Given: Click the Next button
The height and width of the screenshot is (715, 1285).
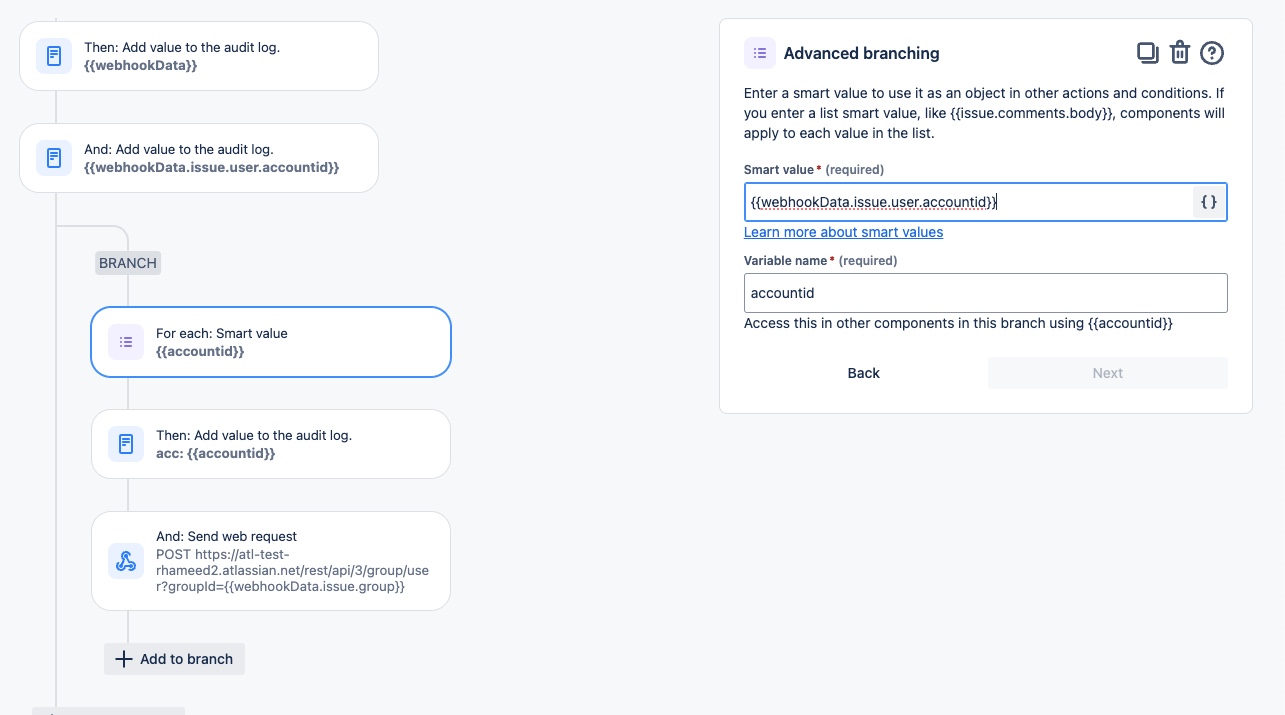Looking at the screenshot, I should (x=1107, y=373).
